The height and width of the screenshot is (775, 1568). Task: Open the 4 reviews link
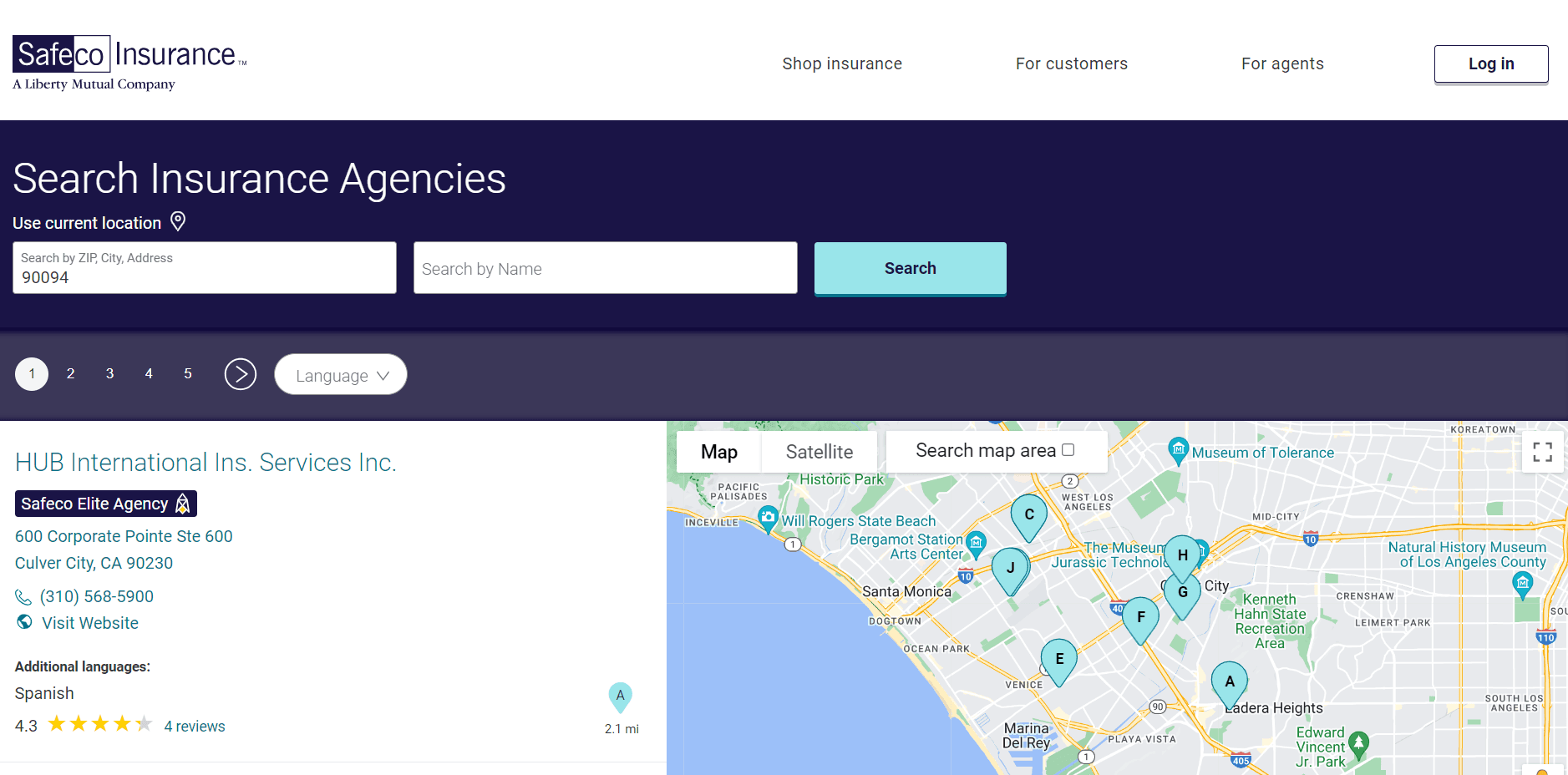[194, 726]
